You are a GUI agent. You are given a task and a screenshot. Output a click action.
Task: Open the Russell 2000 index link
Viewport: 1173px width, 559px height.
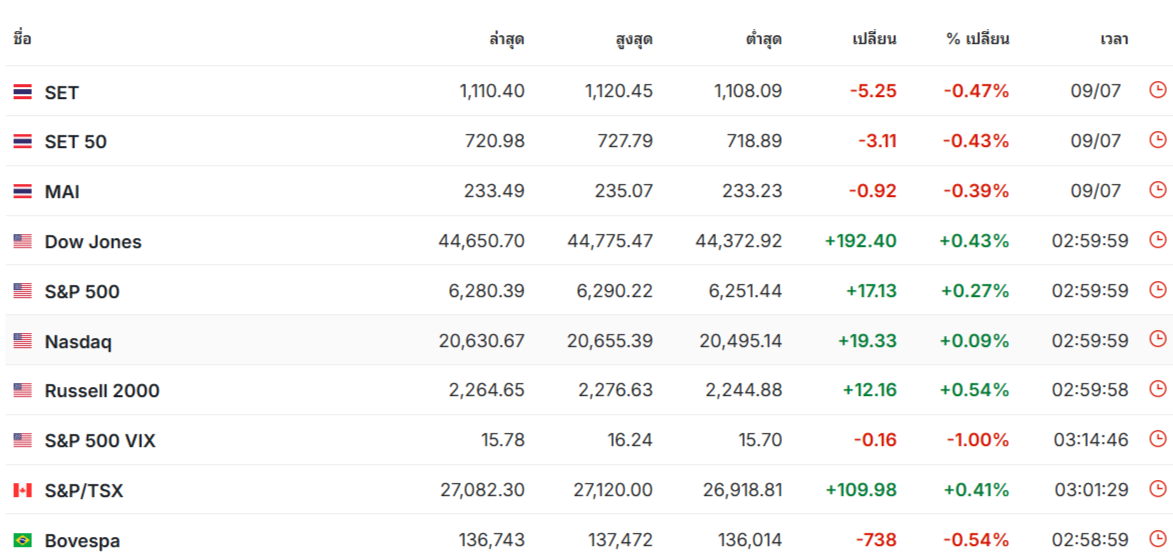click(102, 391)
